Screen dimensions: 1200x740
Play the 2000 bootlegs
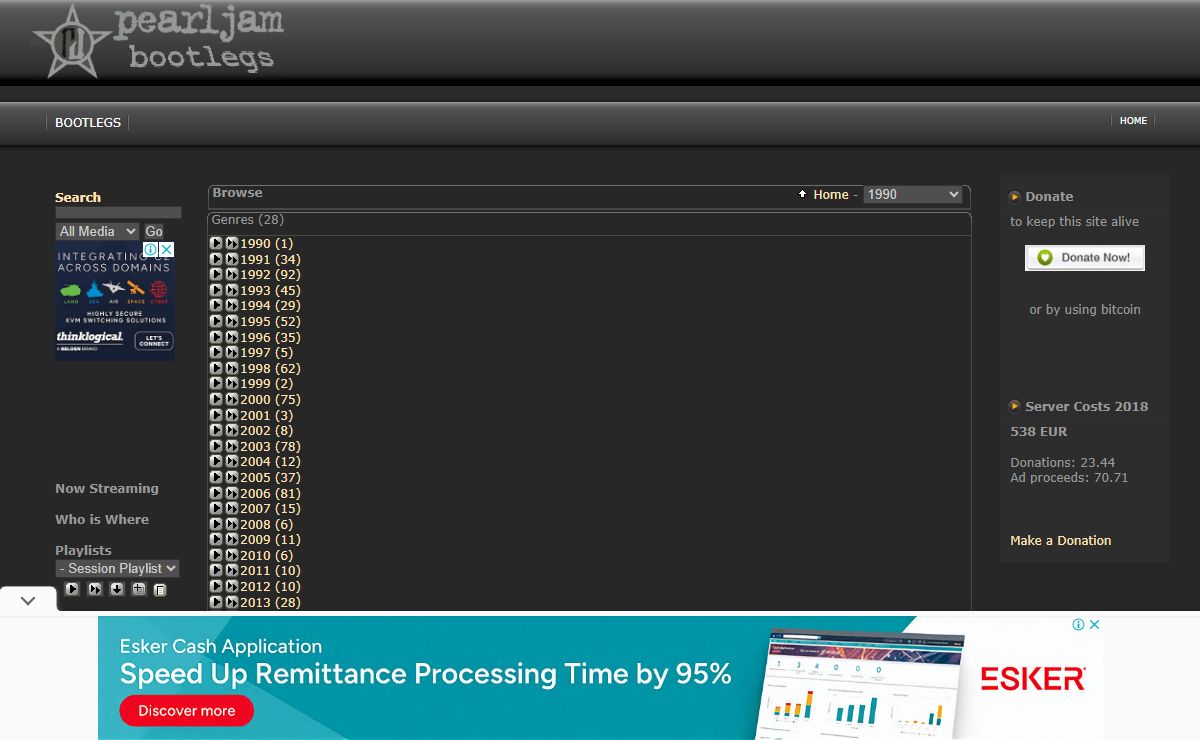(x=216, y=399)
